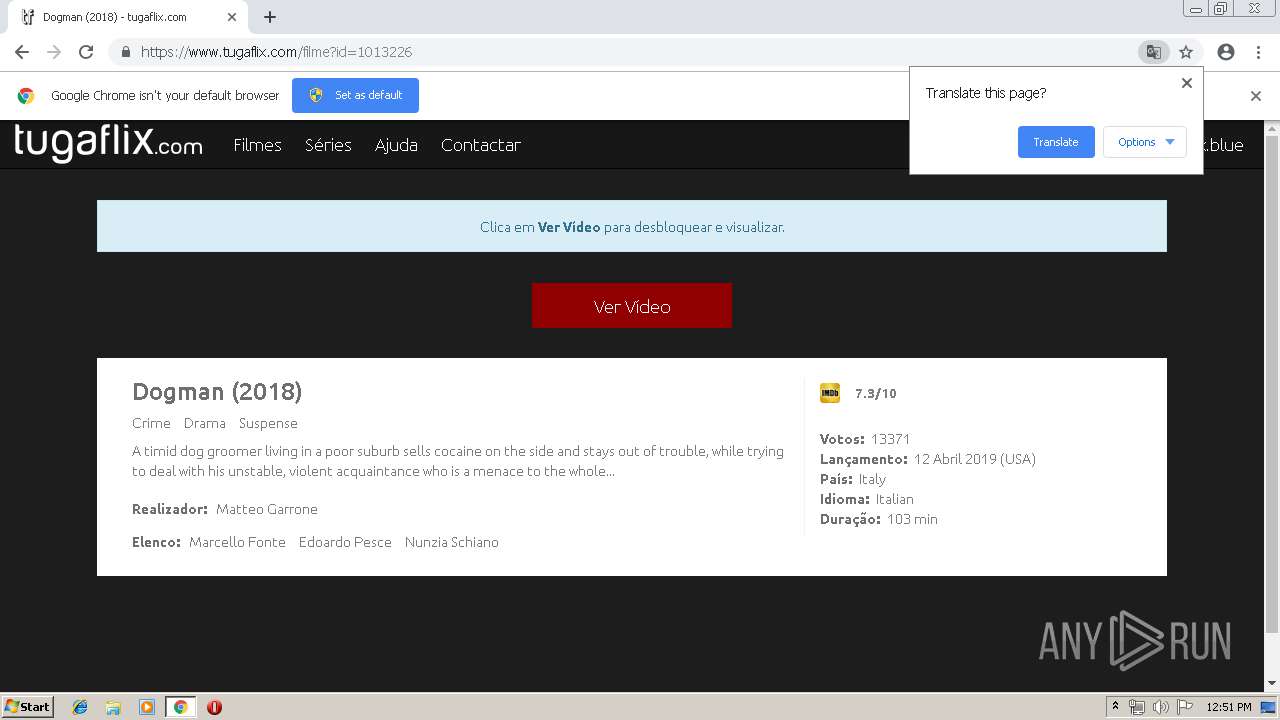Viewport: 1280px width, 720px height.
Task: Click the Dogman (2018) title heading
Action: (217, 392)
